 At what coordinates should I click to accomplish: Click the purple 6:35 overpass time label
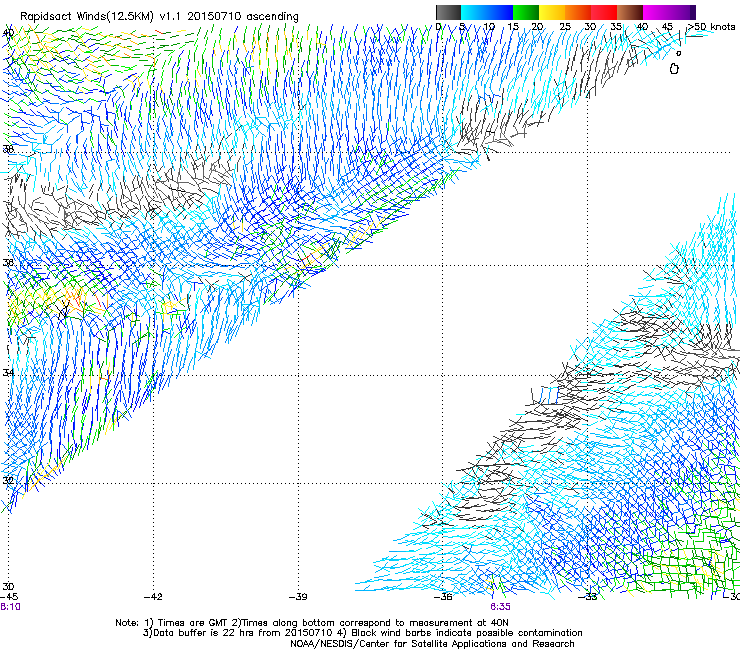point(500,607)
